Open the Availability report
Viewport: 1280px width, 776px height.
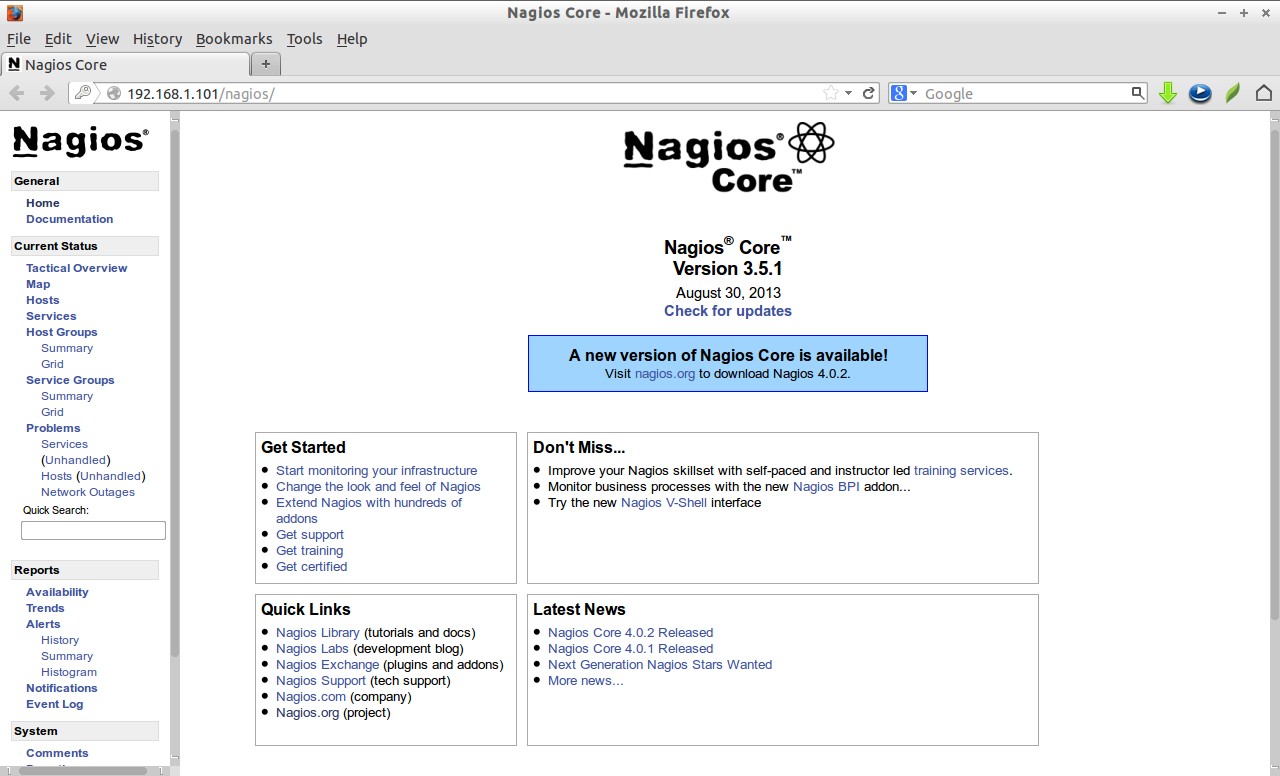57,592
